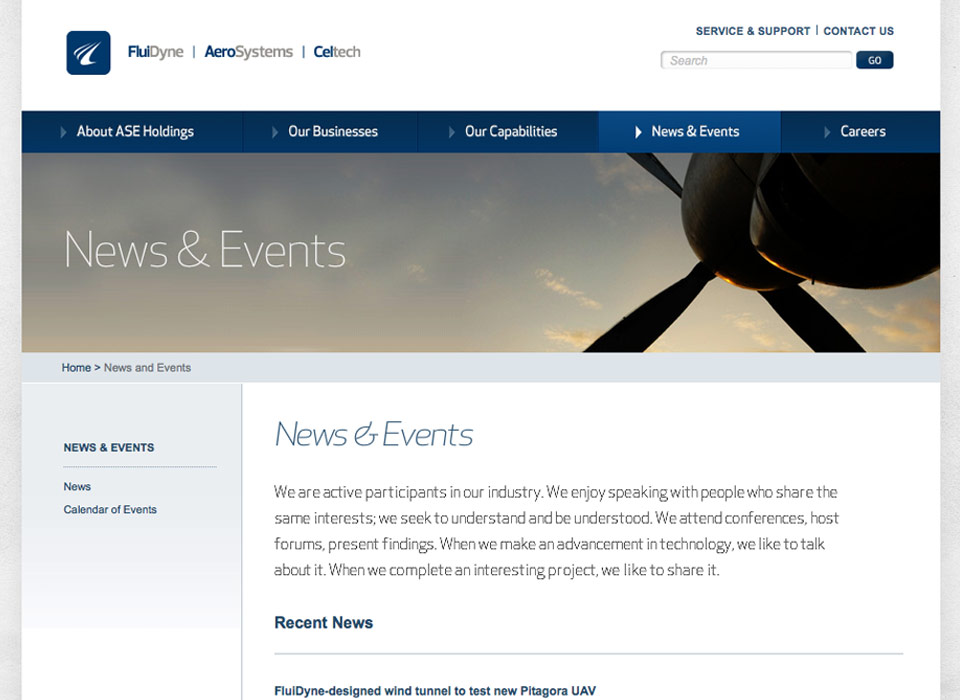This screenshot has height=700, width=960.
Task: Open the Our Businesses menu
Action: coord(333,131)
